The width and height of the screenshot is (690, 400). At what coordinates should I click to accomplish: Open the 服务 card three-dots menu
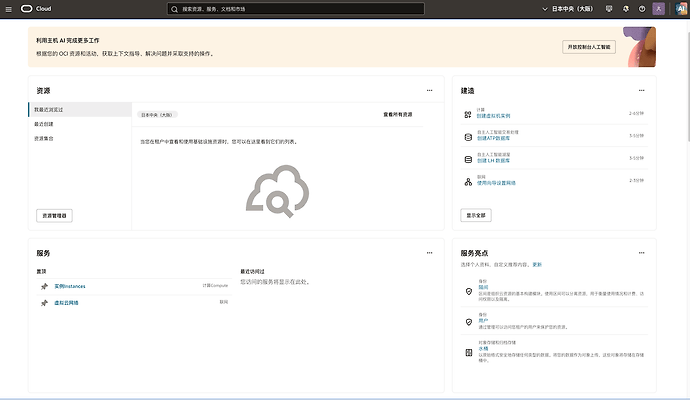[x=429, y=253]
